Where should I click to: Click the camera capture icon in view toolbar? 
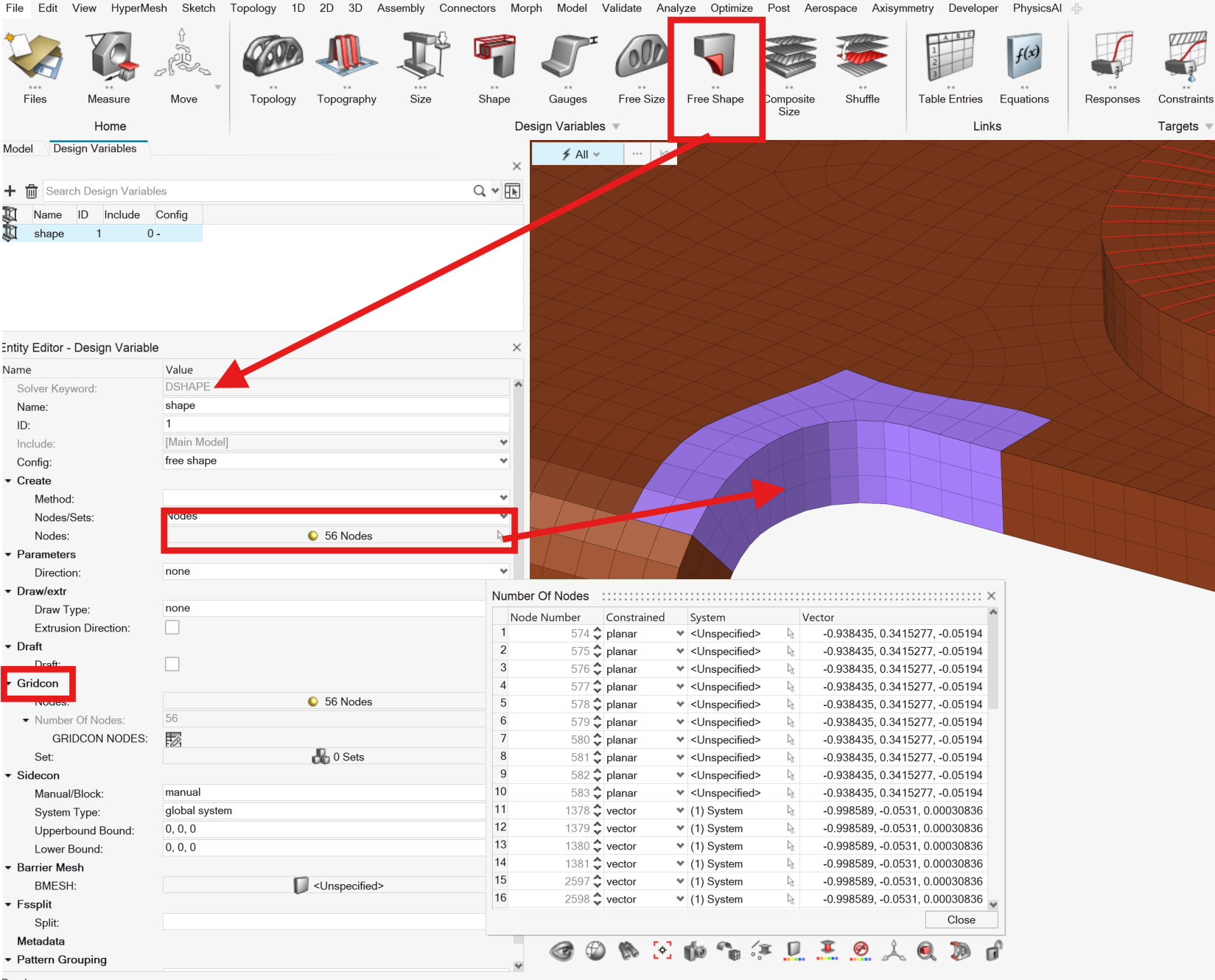tap(695, 951)
